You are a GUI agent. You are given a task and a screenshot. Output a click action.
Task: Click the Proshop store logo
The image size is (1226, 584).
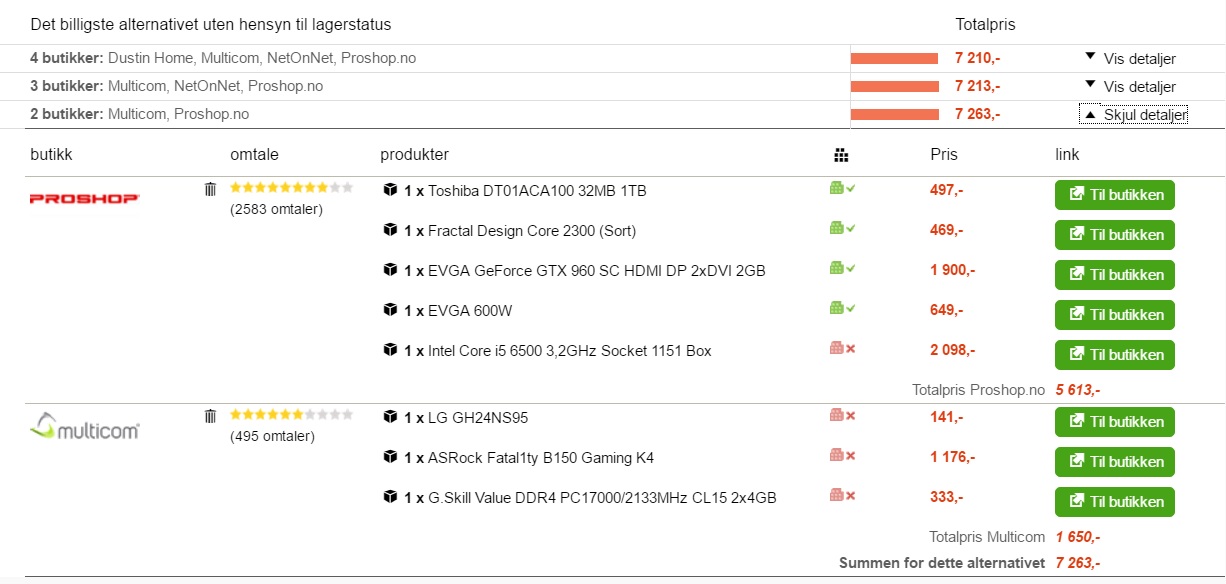coord(85,199)
